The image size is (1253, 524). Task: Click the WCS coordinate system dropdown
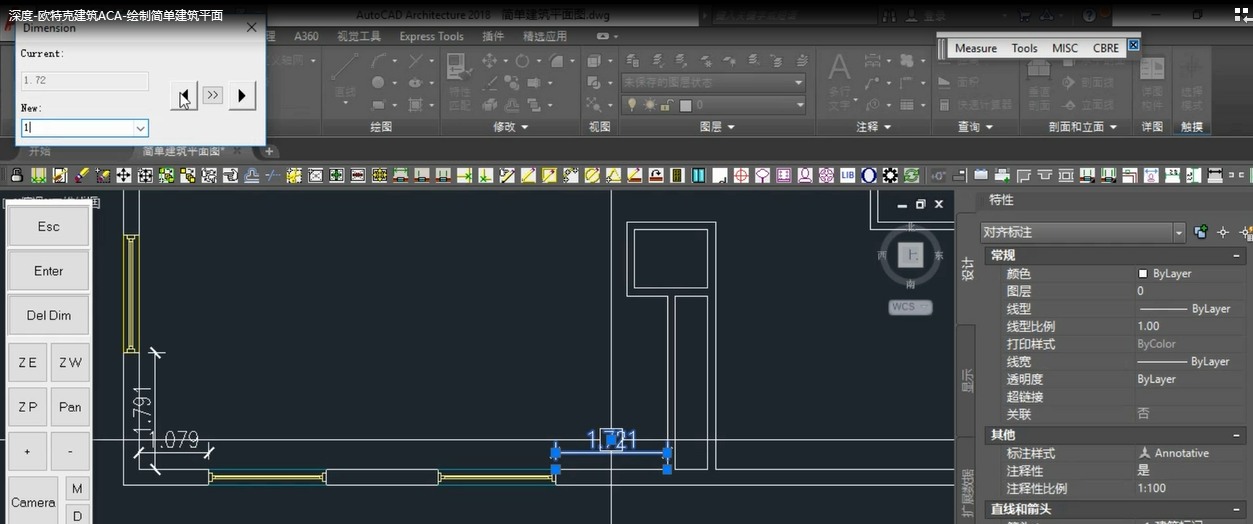coord(910,307)
